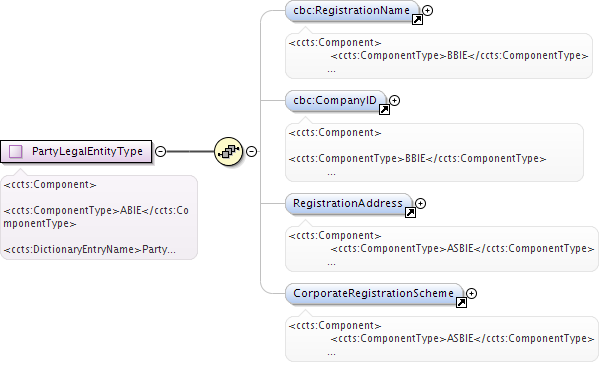
Task: Click the purple square icon in PartyLegalEntityType
Action: tap(15, 151)
